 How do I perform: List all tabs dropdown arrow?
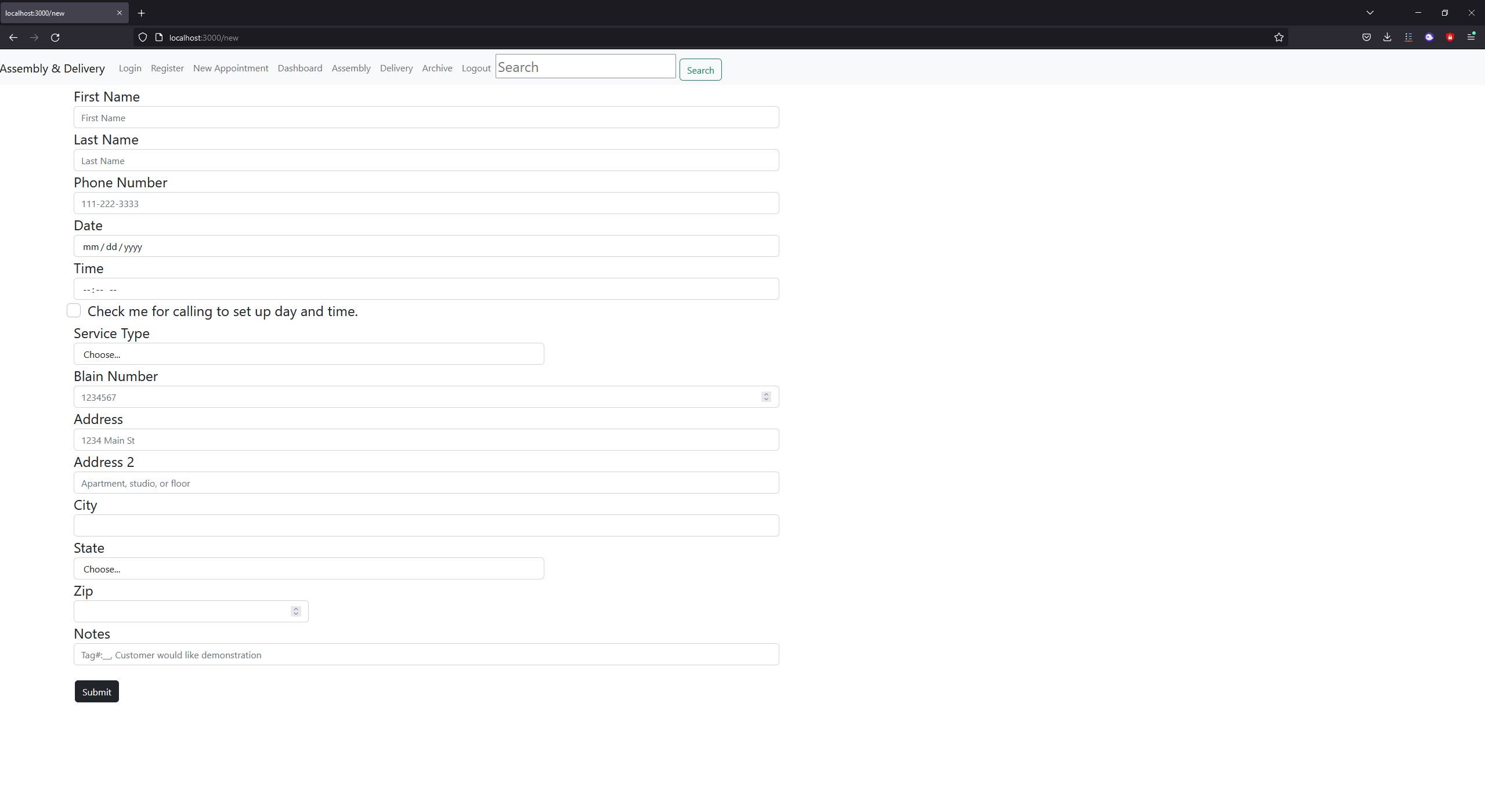point(1370,13)
